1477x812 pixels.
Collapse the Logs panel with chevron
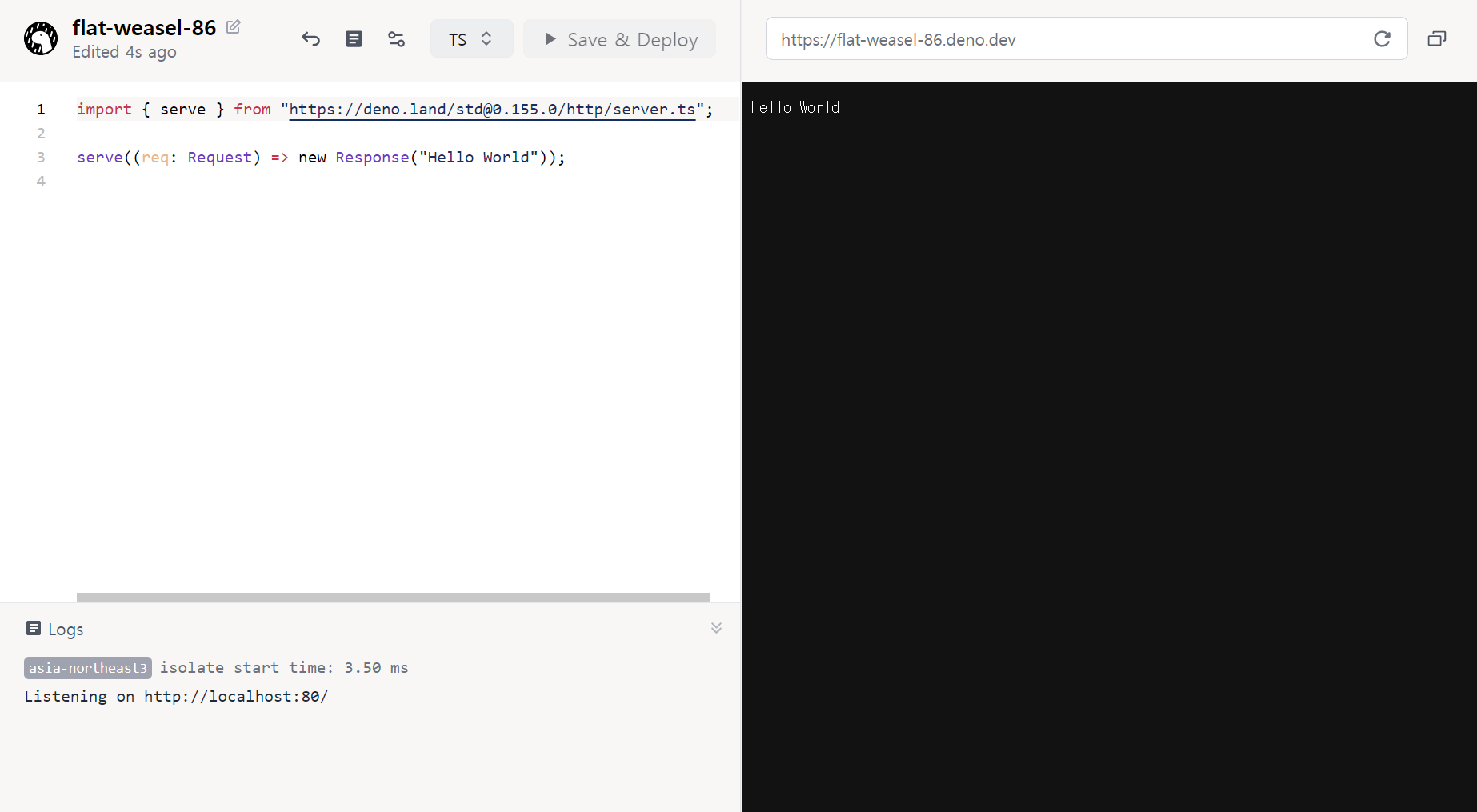point(716,628)
